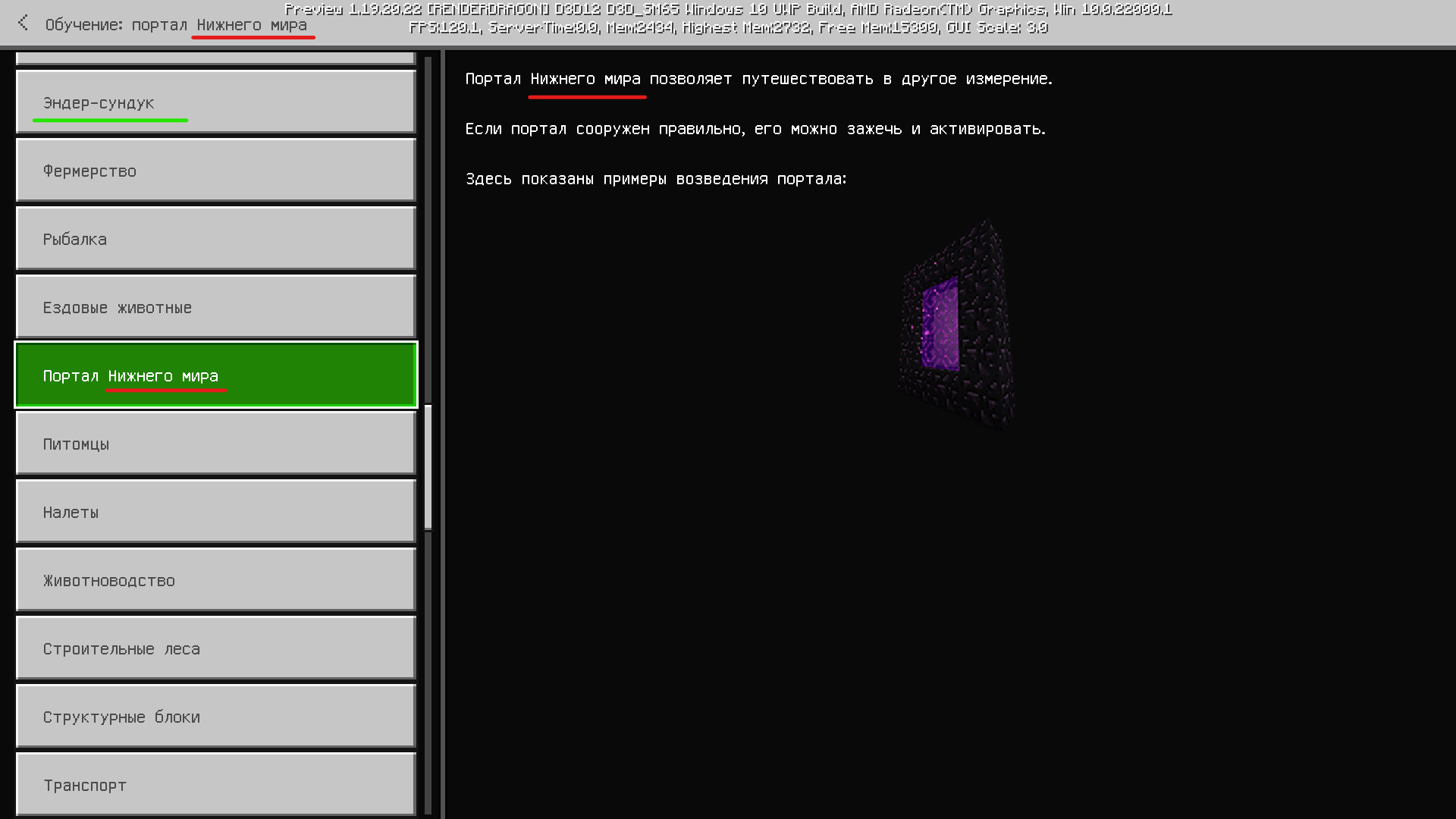Click the Портал Нижнего мира tab

coord(215,375)
